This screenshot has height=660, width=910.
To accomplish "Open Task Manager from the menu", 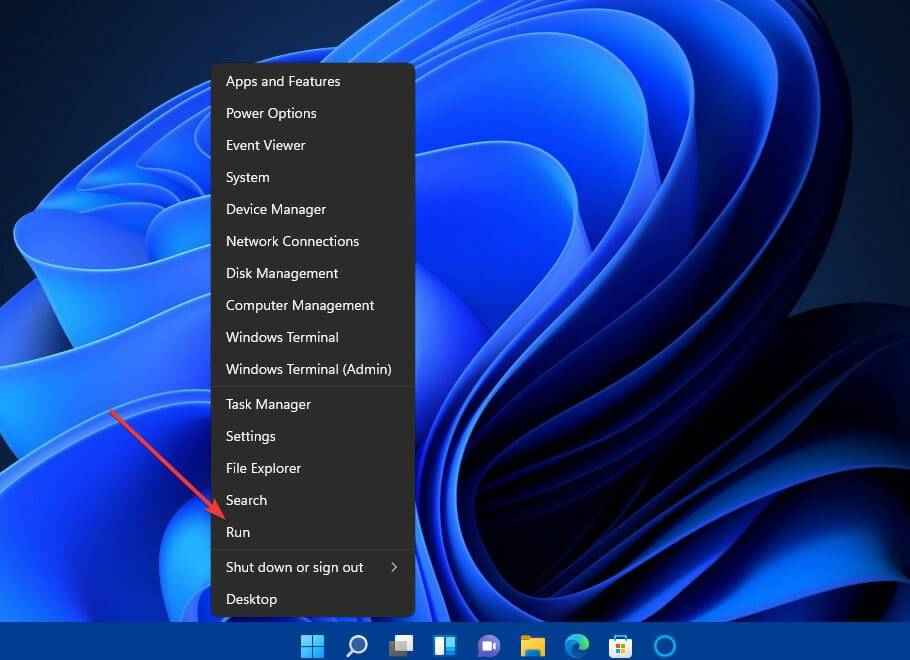I will (x=268, y=404).
